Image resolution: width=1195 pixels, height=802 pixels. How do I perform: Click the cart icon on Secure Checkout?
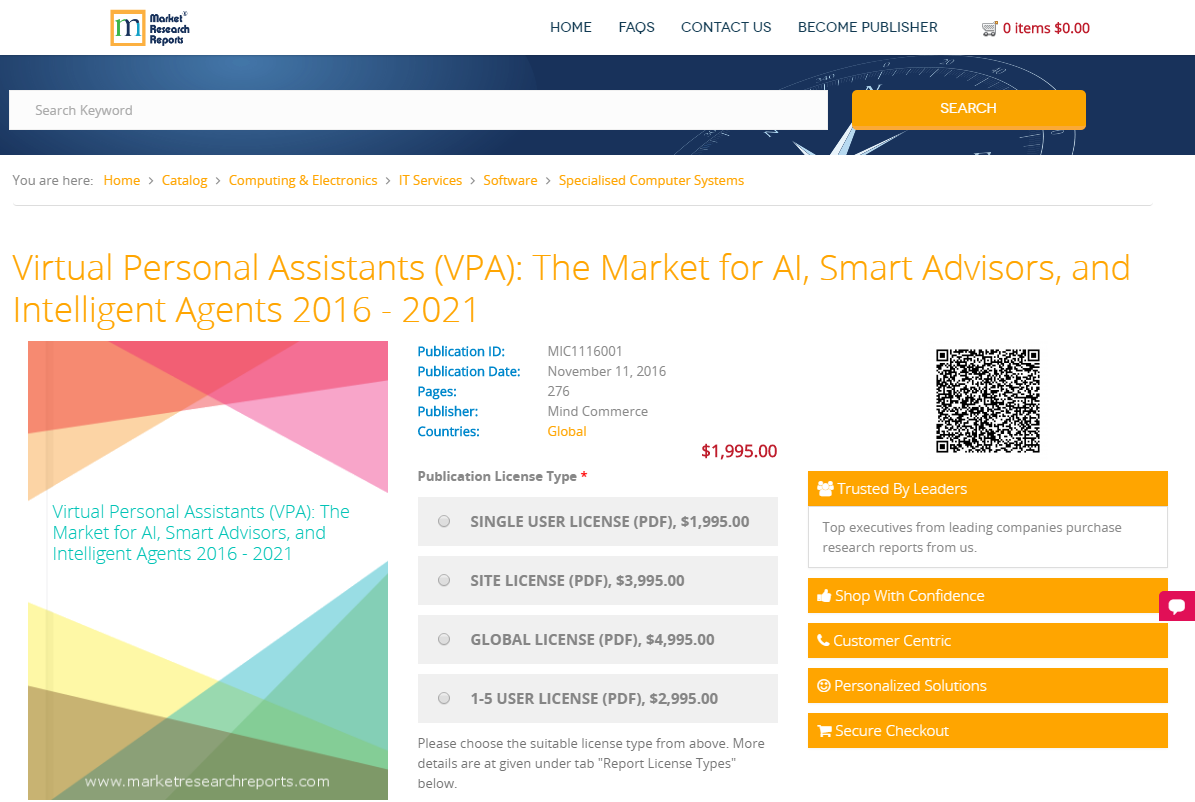pyautogui.click(x=824, y=730)
